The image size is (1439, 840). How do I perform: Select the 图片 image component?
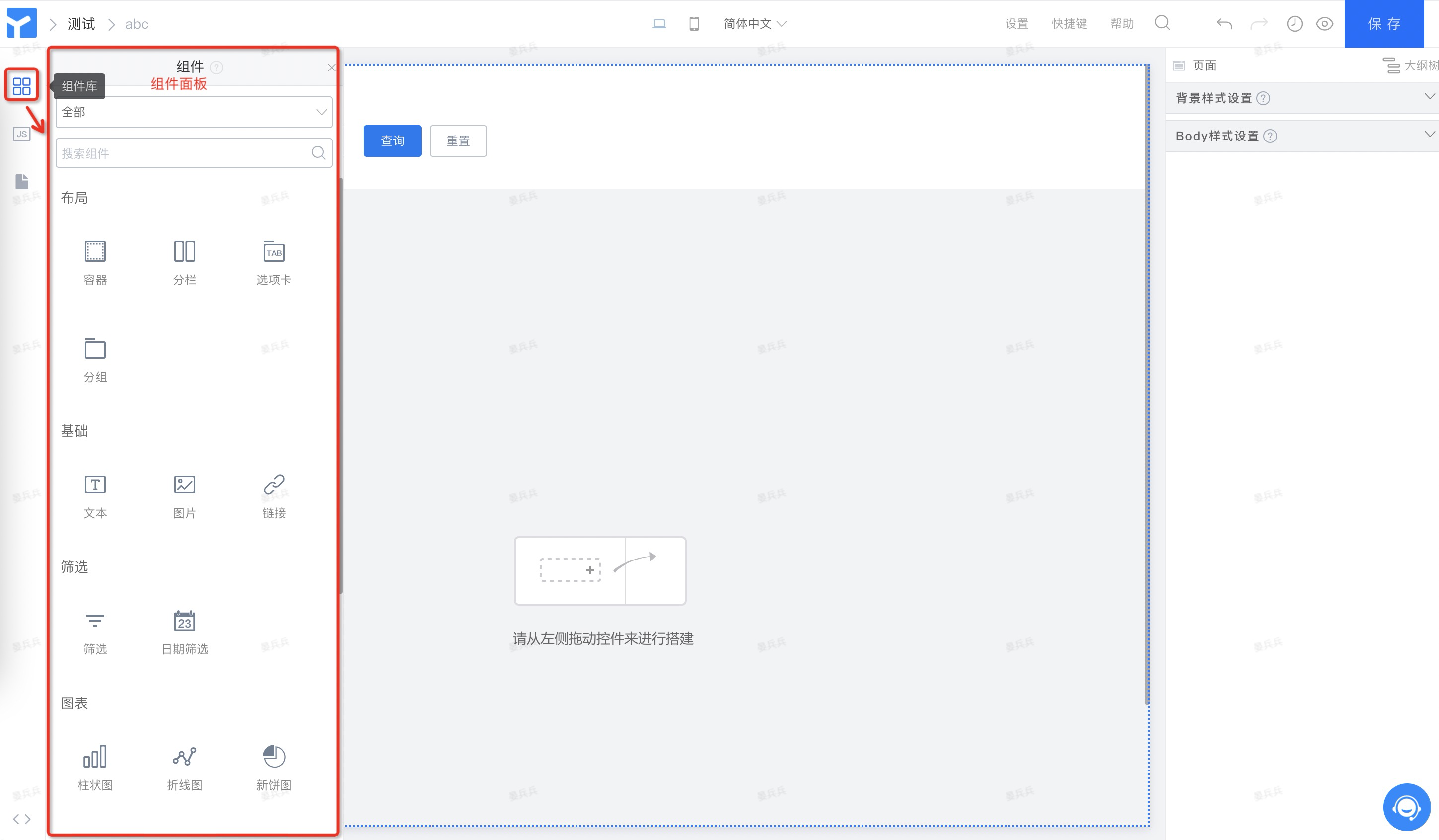pos(184,496)
